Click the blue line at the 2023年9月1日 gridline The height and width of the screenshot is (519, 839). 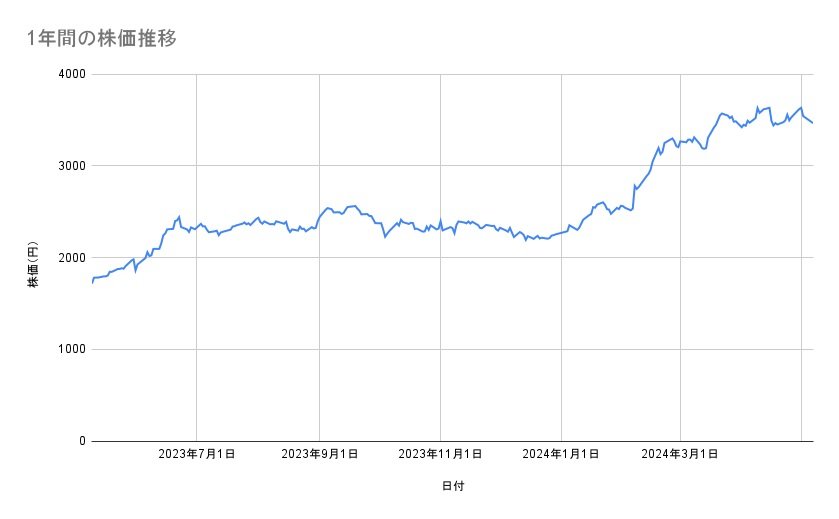pyautogui.click(x=320, y=218)
